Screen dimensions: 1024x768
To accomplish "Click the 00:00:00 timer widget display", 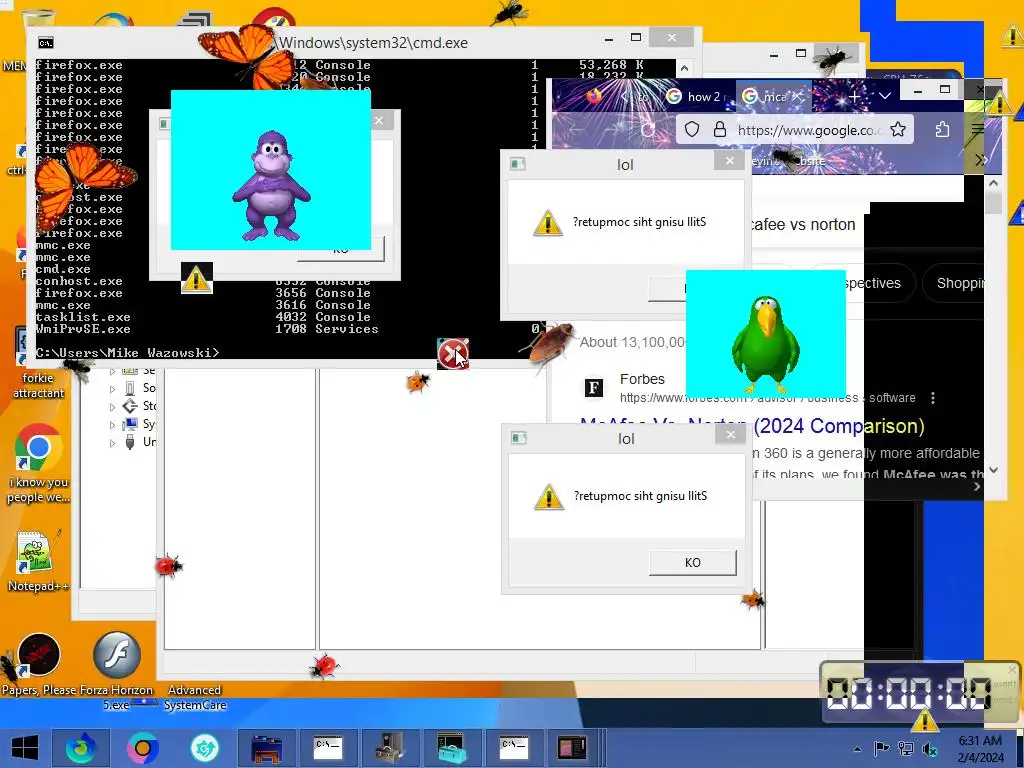I will tap(908, 694).
